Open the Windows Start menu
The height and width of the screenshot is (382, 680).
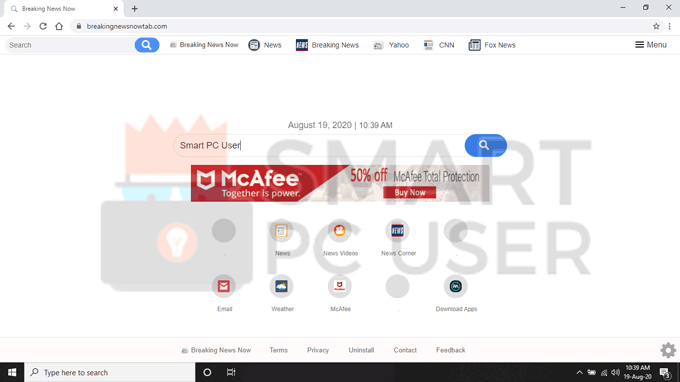[x=12, y=372]
